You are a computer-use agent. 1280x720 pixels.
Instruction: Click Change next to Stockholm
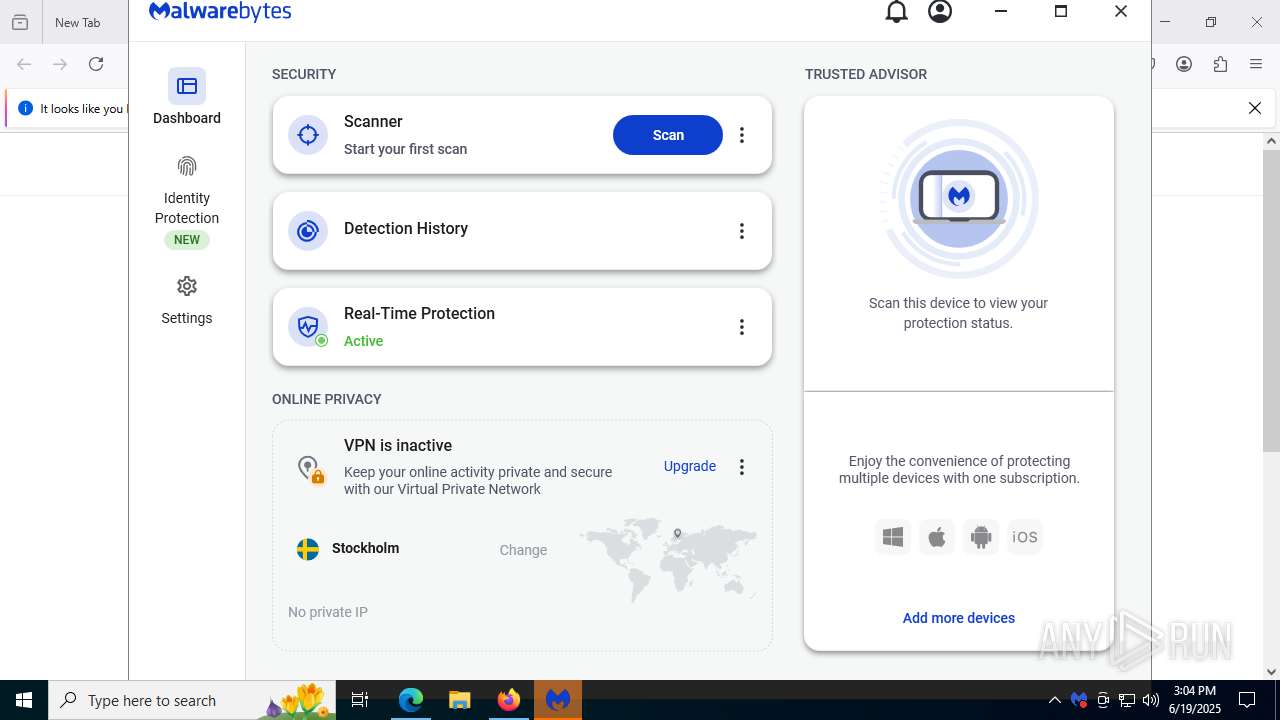click(523, 550)
